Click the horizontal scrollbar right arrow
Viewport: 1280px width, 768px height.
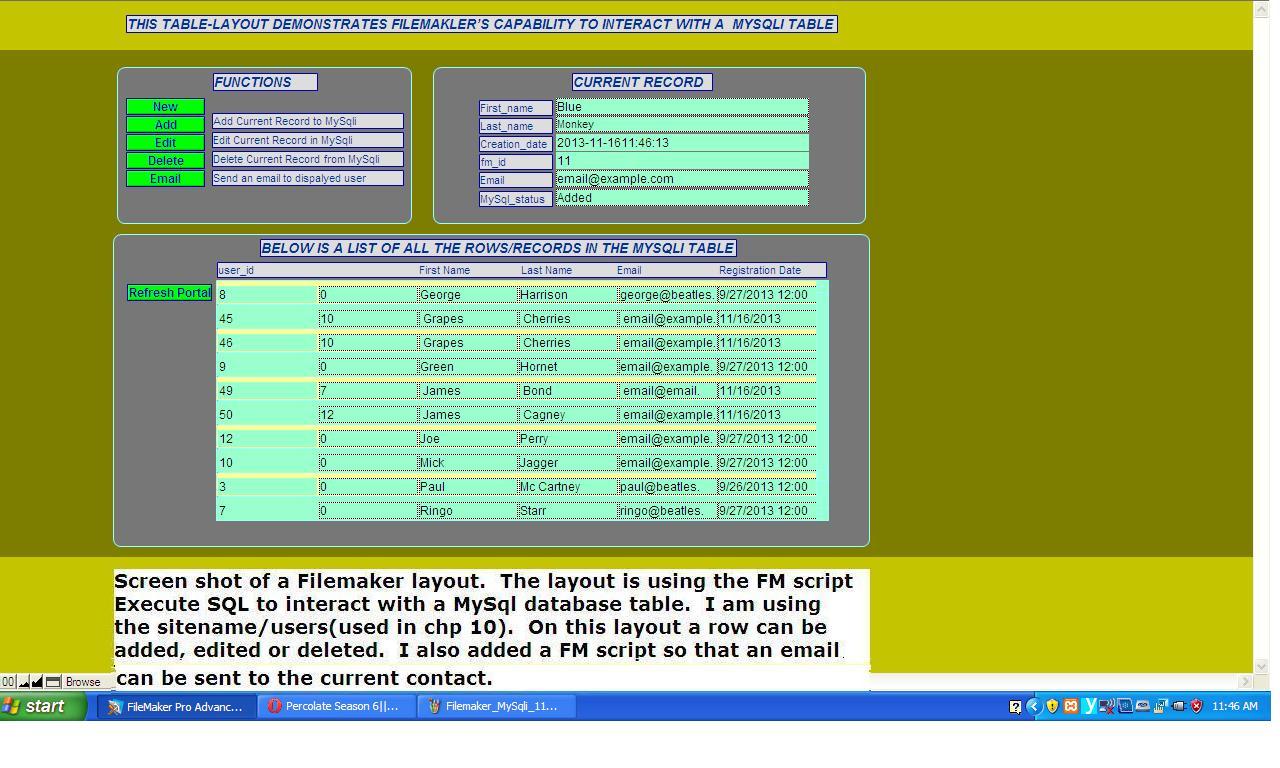(1245, 682)
